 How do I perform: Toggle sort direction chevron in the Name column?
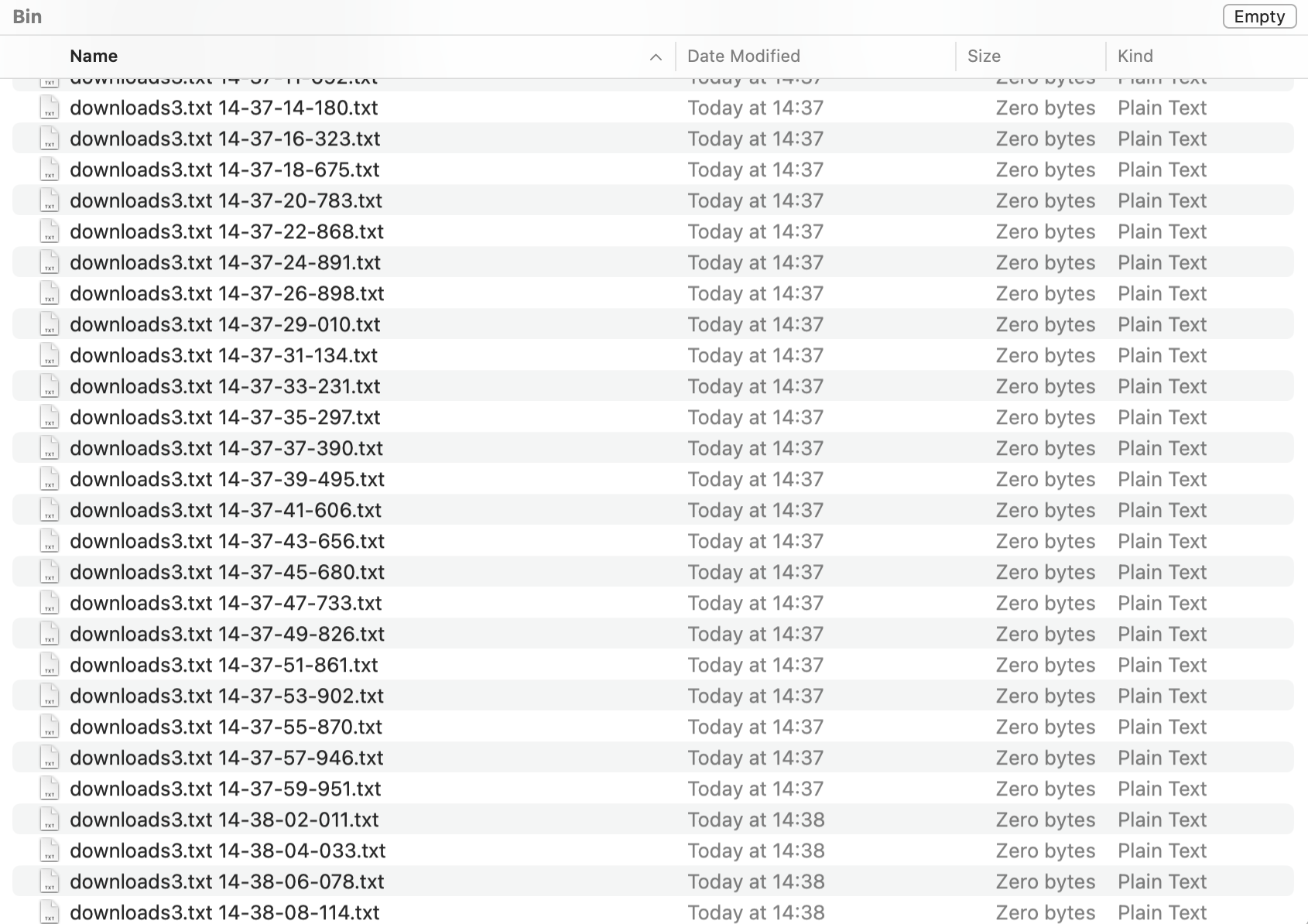(x=656, y=56)
